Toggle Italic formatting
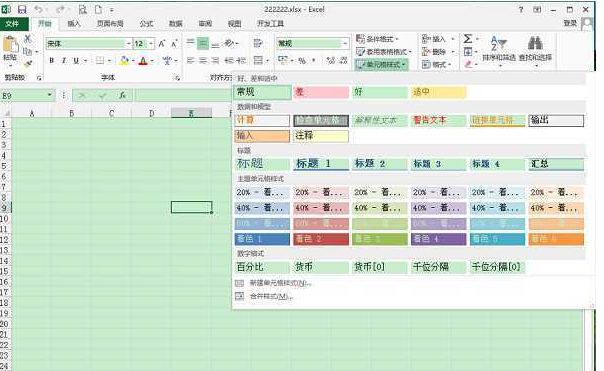Screen dimensions: 604x371 (x=64, y=60)
